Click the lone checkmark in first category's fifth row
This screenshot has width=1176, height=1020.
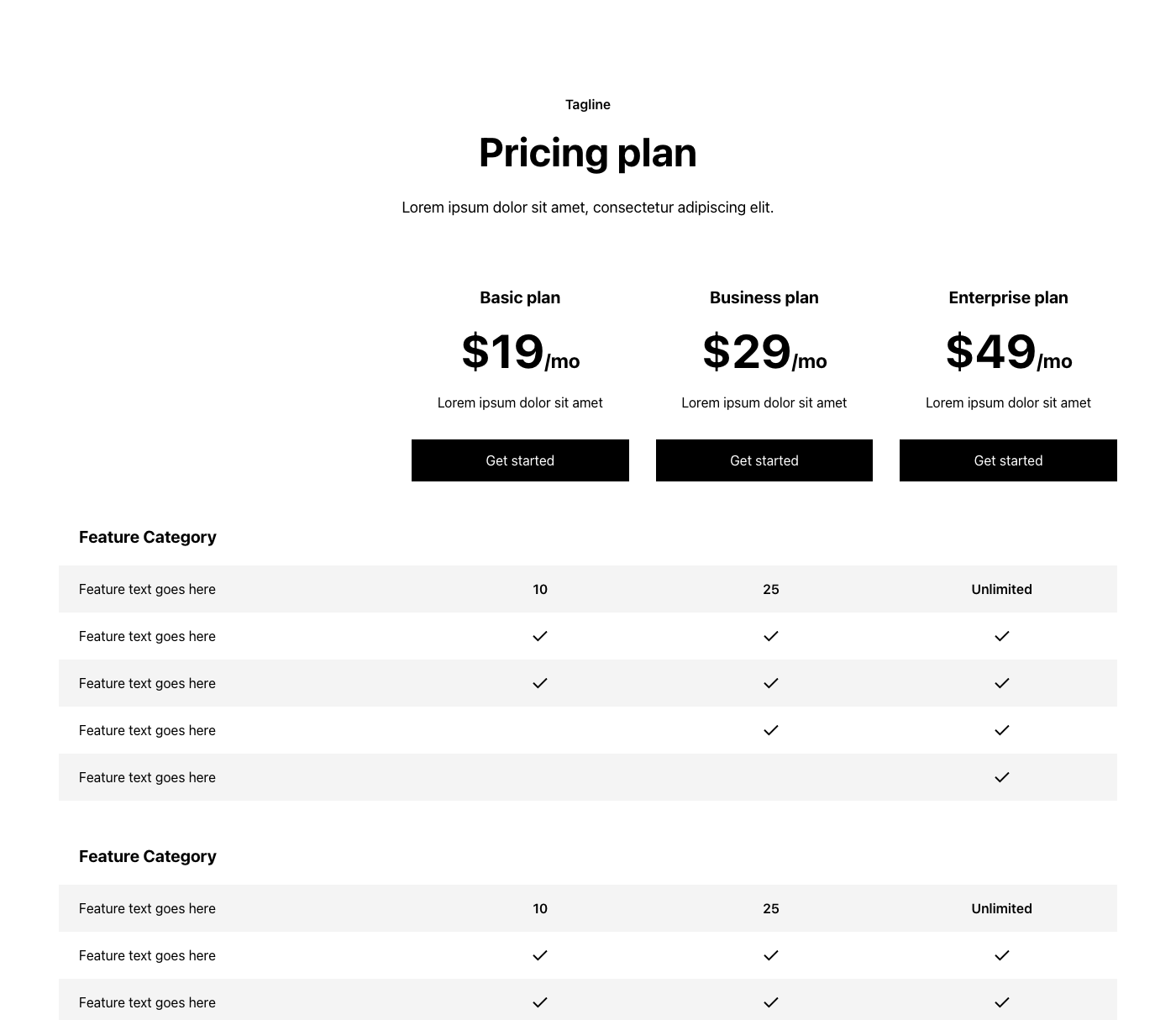click(1001, 777)
